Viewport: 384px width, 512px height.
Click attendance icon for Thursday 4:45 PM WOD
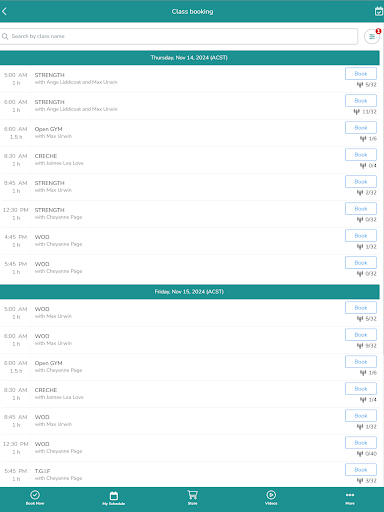coord(360,247)
